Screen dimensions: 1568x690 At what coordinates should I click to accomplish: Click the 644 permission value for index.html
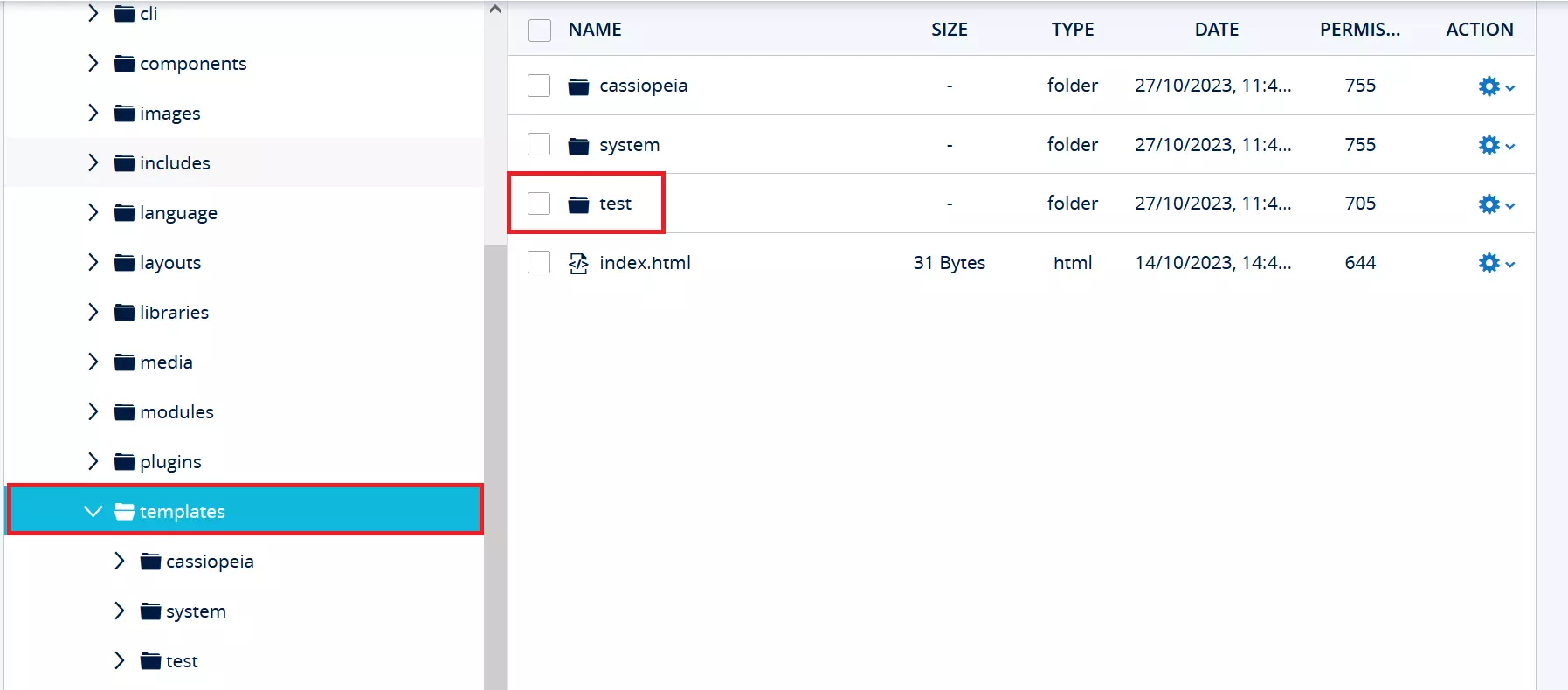[x=1360, y=263]
